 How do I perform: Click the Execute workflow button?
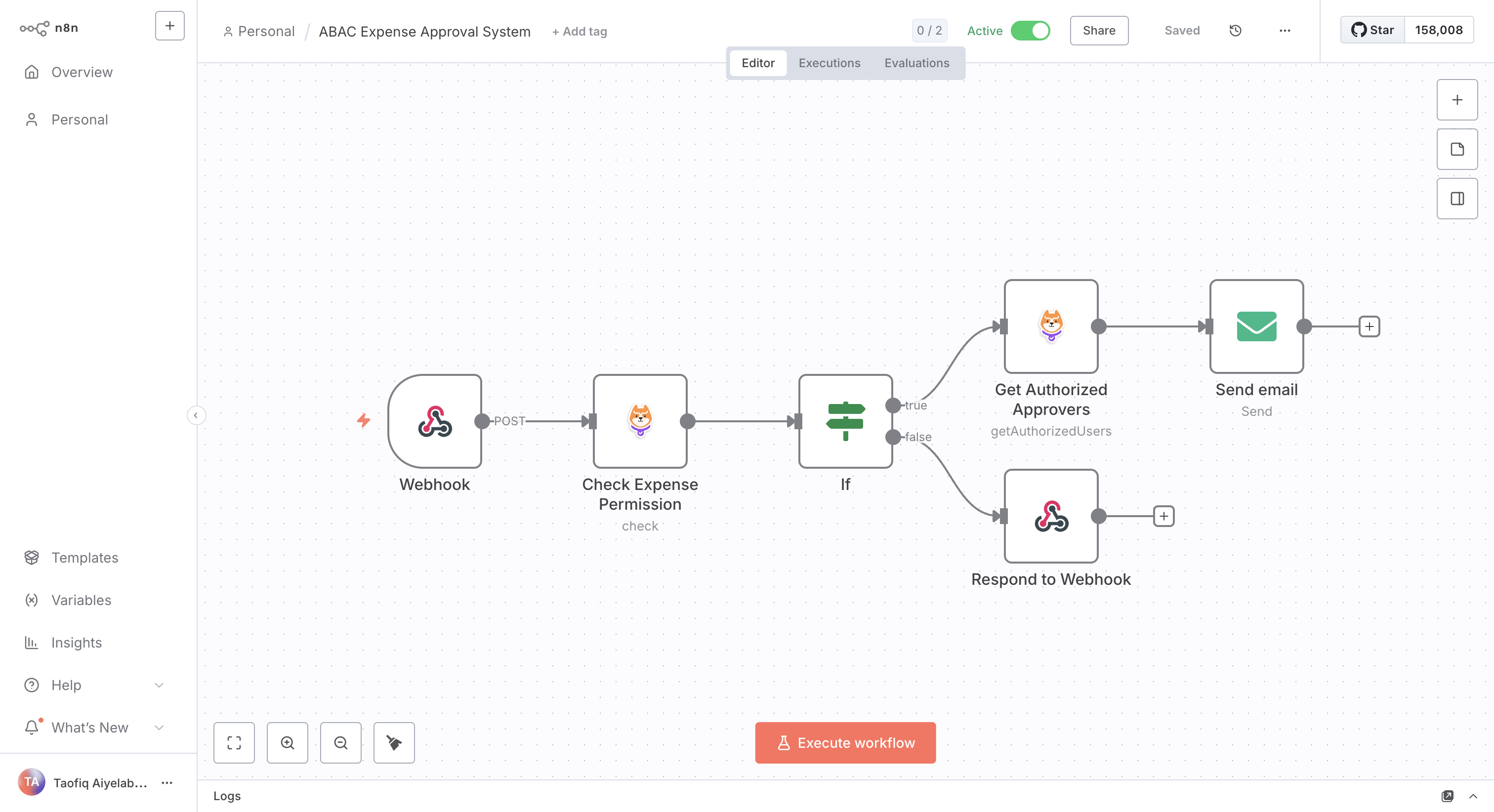[x=845, y=742]
